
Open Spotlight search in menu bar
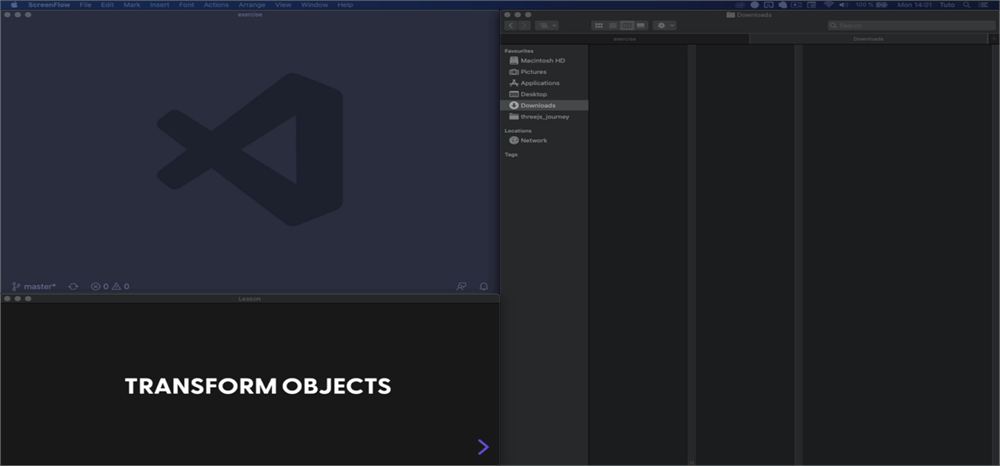967,4
